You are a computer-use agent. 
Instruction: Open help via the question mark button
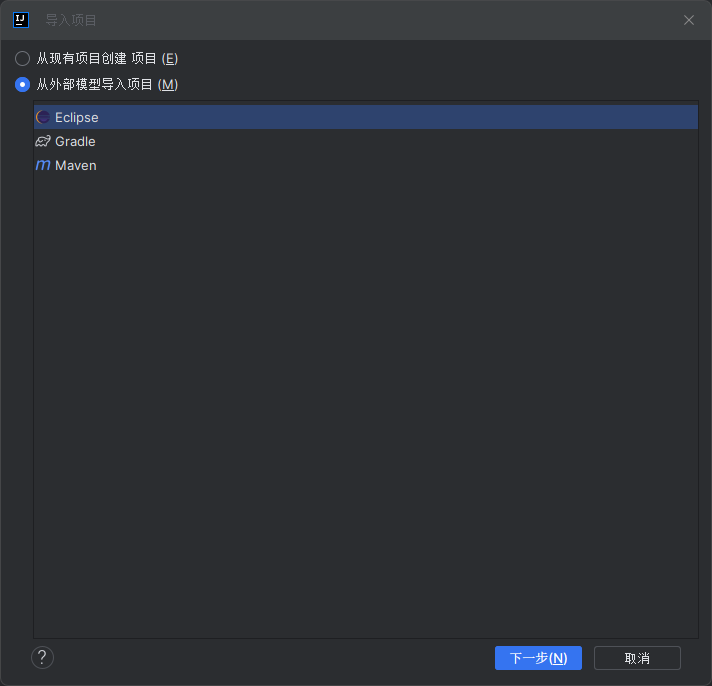(42, 657)
